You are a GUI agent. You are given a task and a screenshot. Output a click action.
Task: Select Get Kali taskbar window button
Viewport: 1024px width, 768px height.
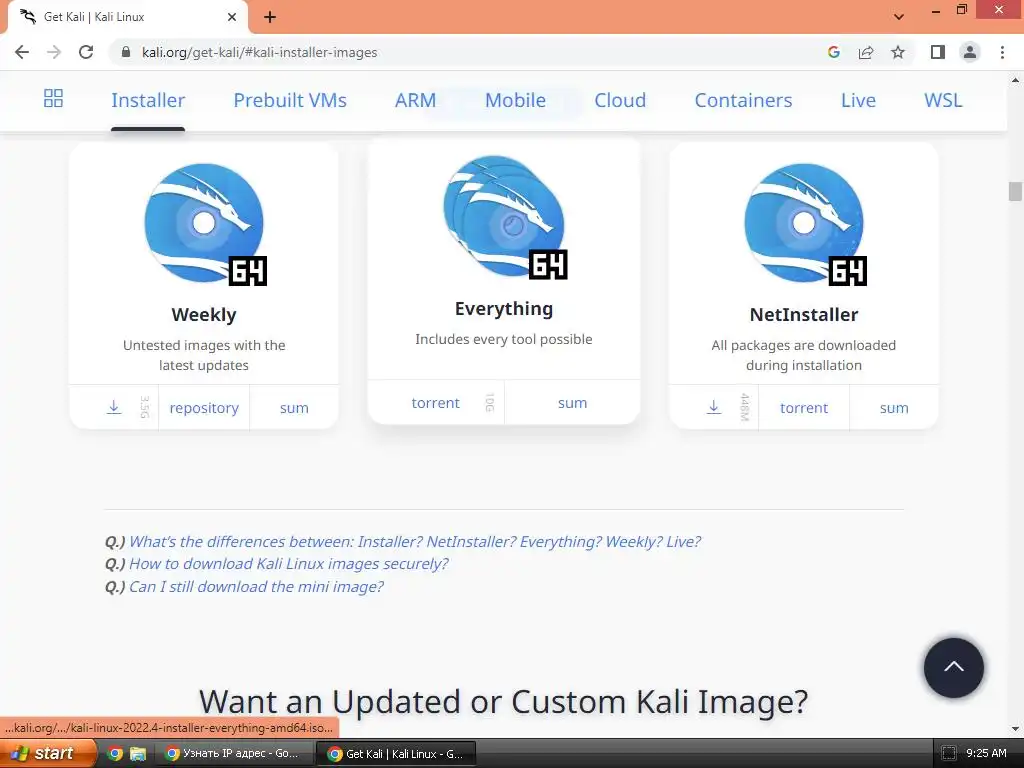coord(396,753)
